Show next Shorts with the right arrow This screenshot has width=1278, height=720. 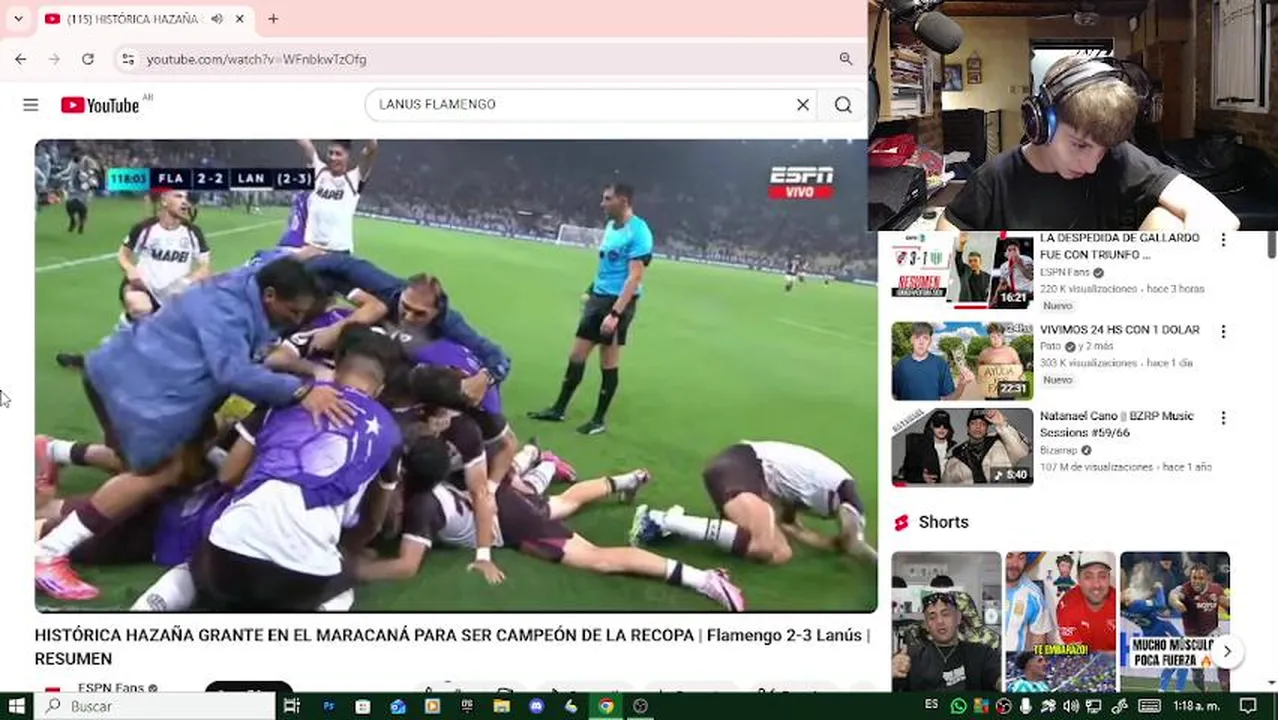[x=1226, y=652]
